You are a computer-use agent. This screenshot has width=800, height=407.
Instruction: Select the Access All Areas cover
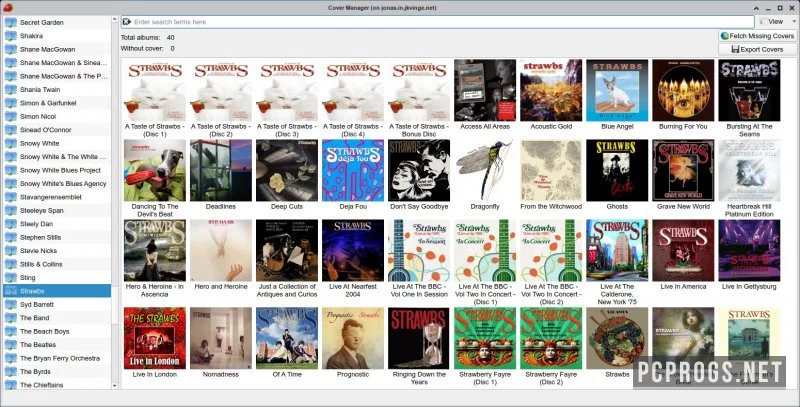click(485, 90)
